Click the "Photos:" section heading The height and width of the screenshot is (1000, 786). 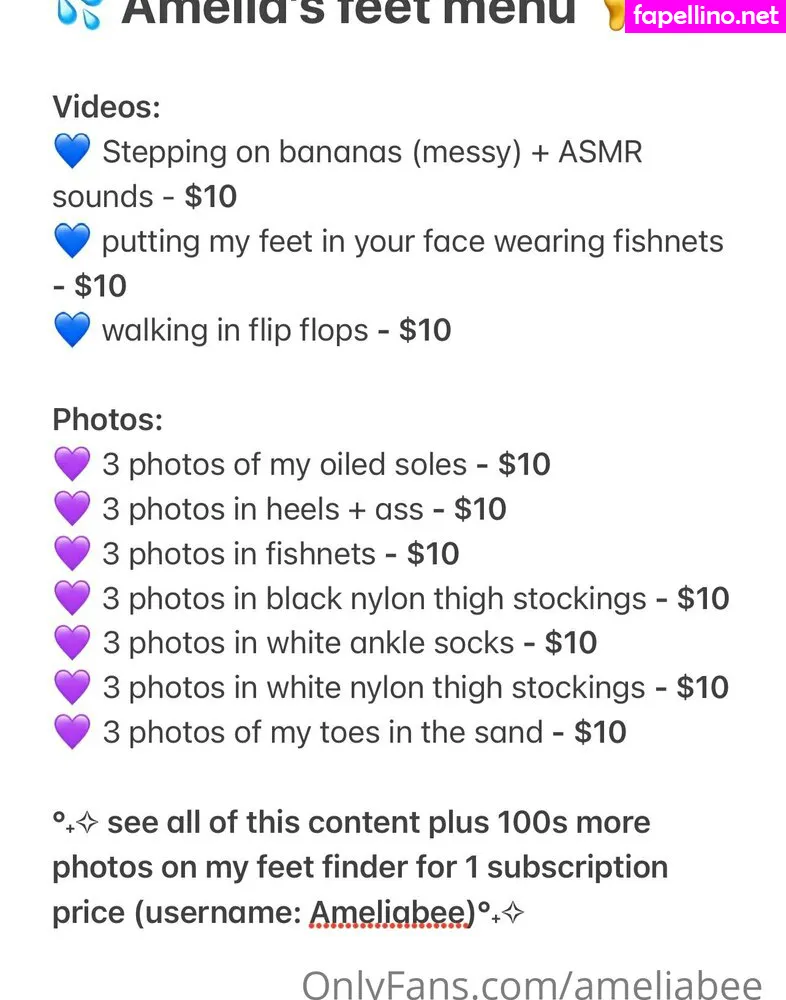click(x=107, y=419)
